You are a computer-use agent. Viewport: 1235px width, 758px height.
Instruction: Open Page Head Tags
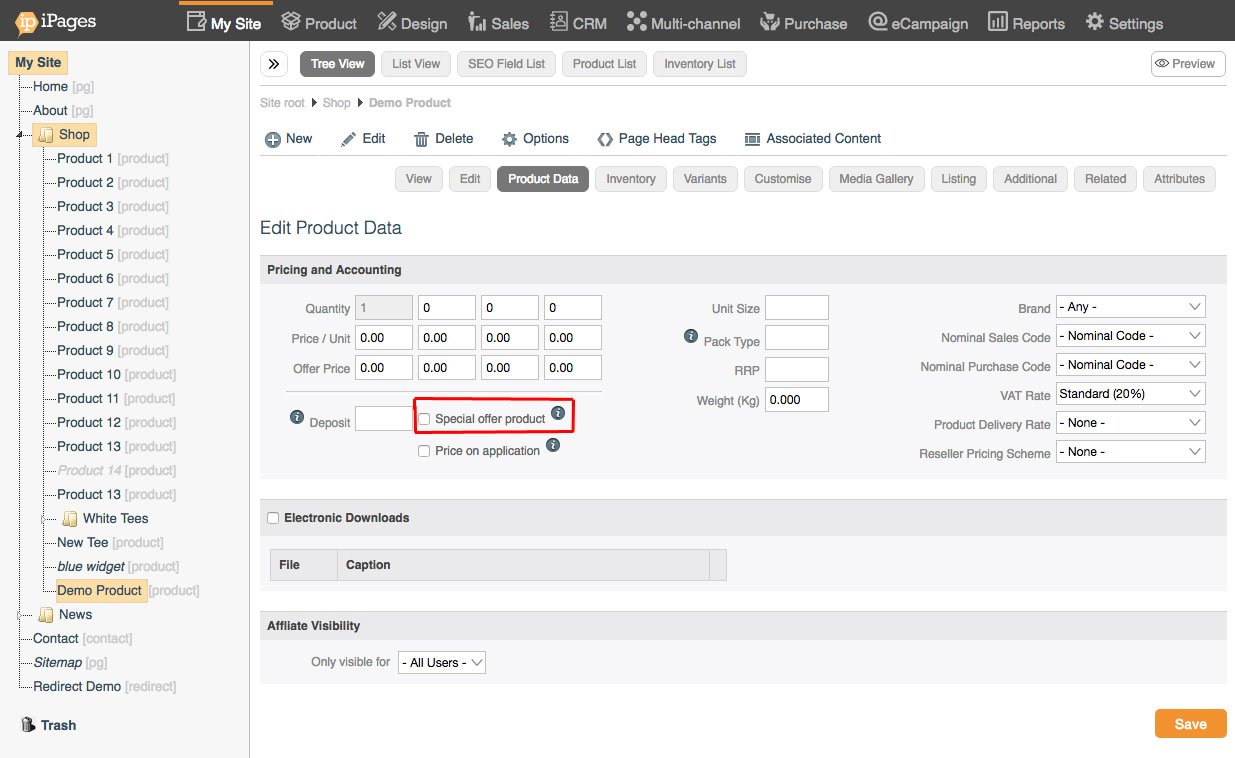[657, 139]
